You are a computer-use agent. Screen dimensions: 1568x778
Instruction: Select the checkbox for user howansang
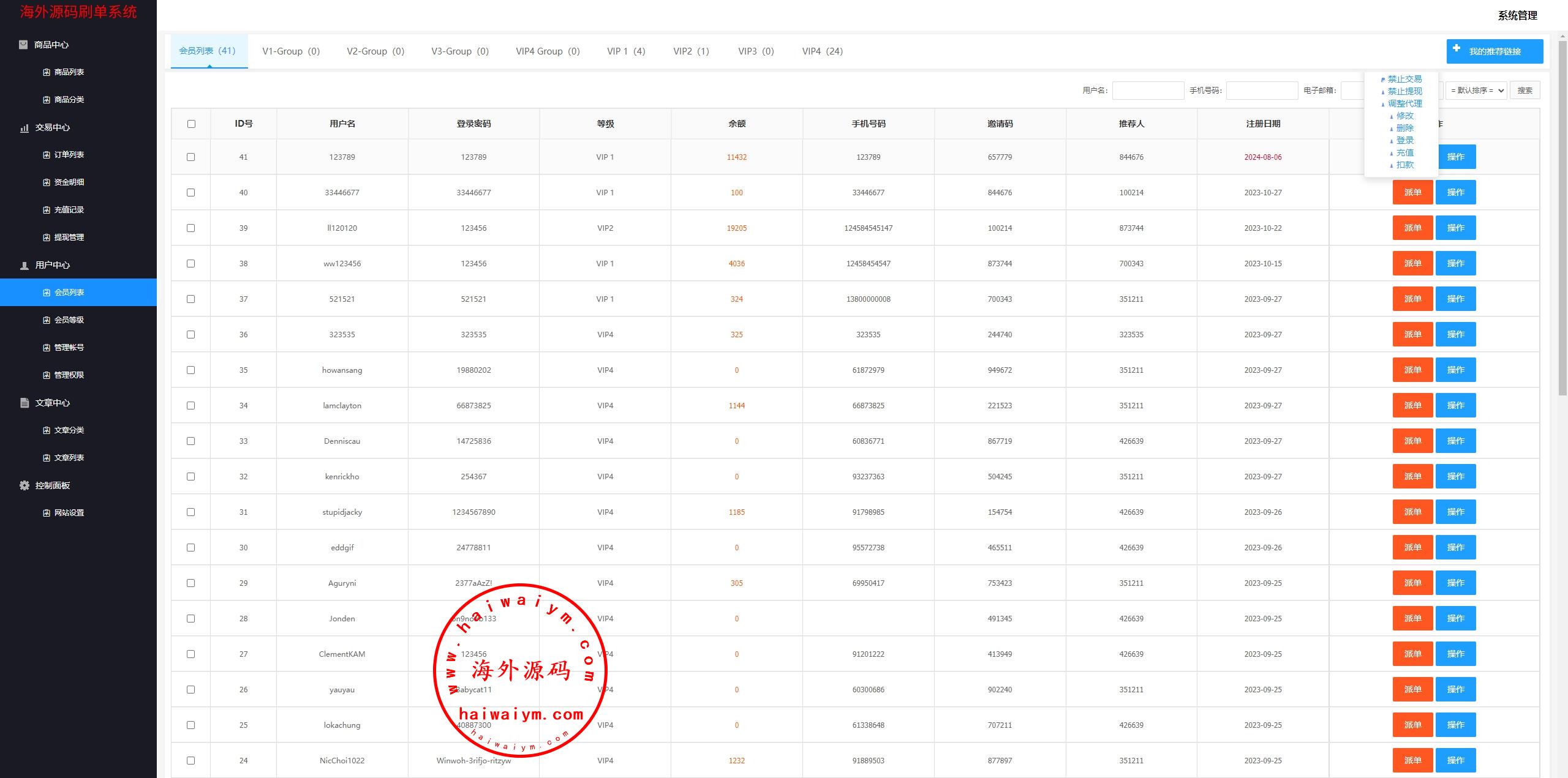191,370
